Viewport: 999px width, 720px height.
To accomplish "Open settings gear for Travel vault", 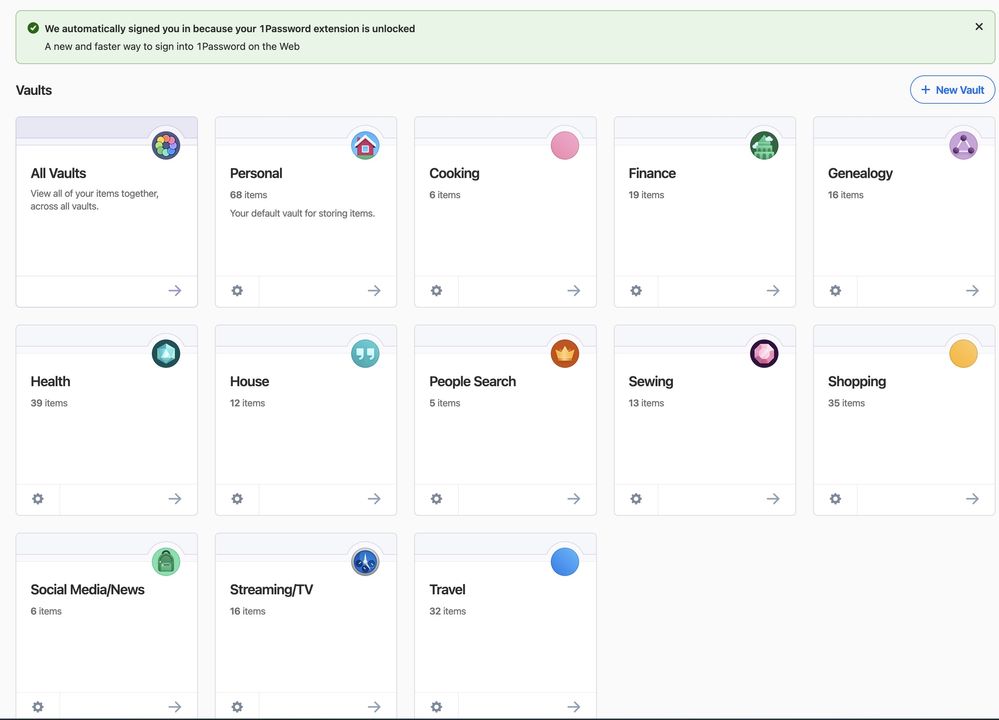I will coord(436,707).
